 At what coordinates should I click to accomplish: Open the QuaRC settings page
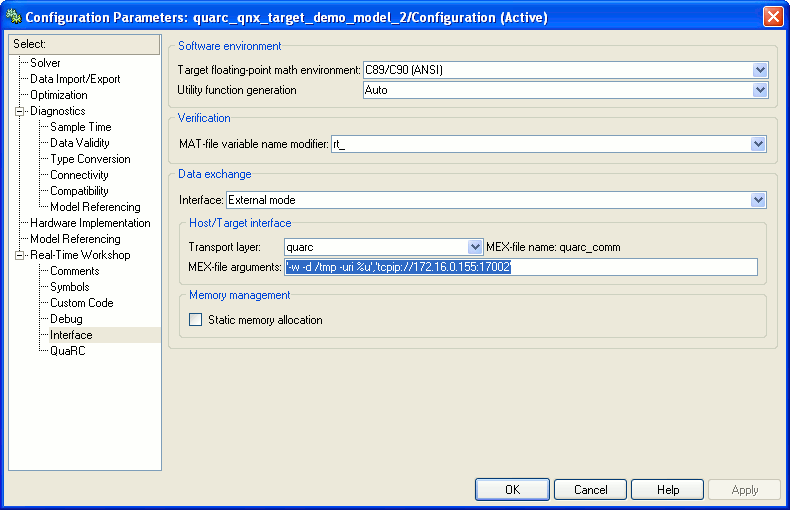68,351
